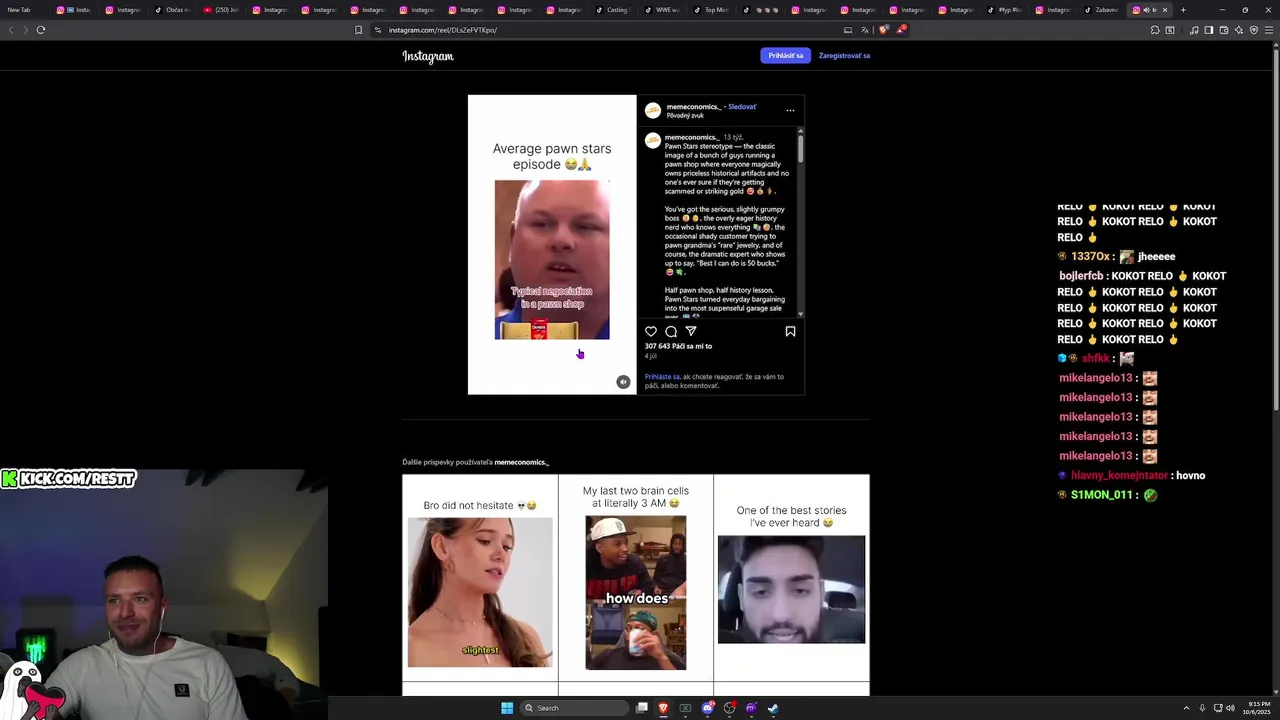Open the page translate icon in address bar
The width and height of the screenshot is (1280, 720).
coord(865,30)
